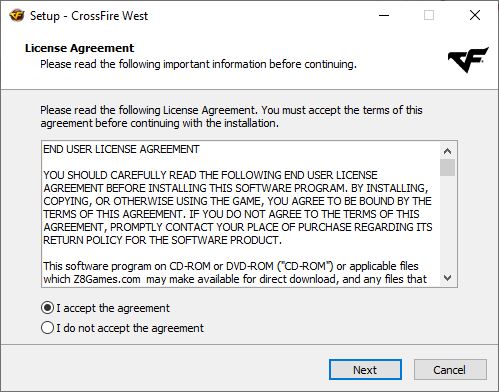Click the license text scroll-up arrow
This screenshot has width=499, height=392.
tap(447, 151)
